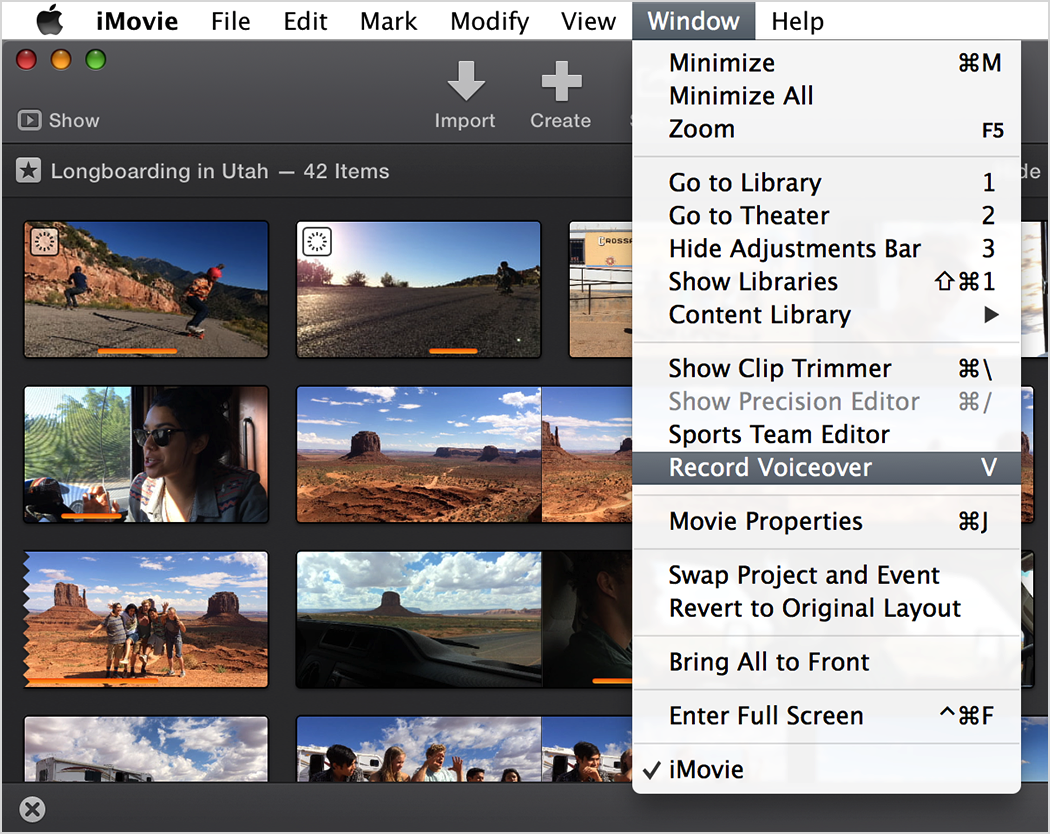
Task: Click the spinner badge on second clip
Action: coord(316,241)
